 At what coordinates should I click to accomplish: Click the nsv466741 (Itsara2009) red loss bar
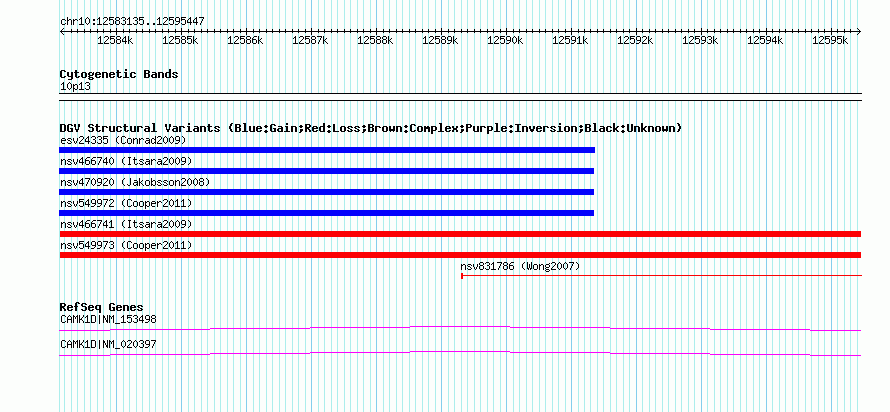pos(460,234)
